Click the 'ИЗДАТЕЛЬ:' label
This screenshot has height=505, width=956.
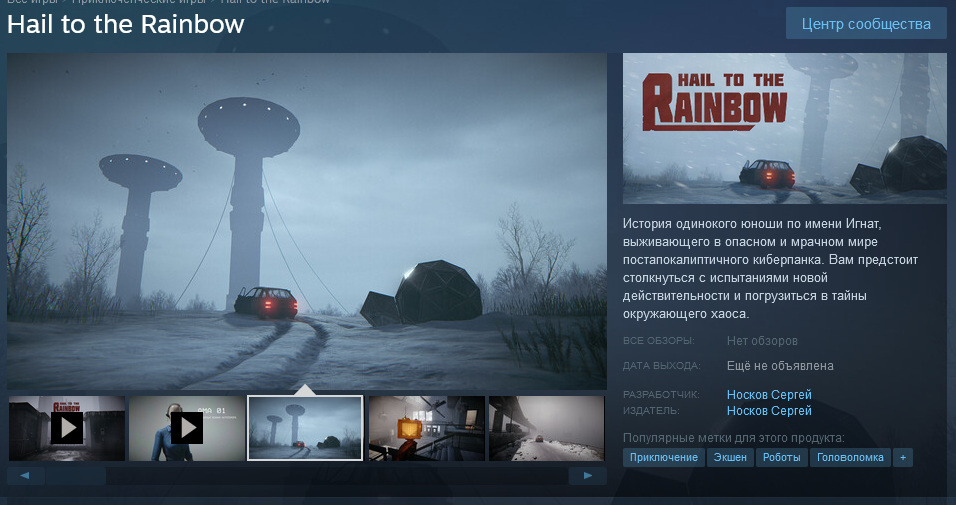651,410
